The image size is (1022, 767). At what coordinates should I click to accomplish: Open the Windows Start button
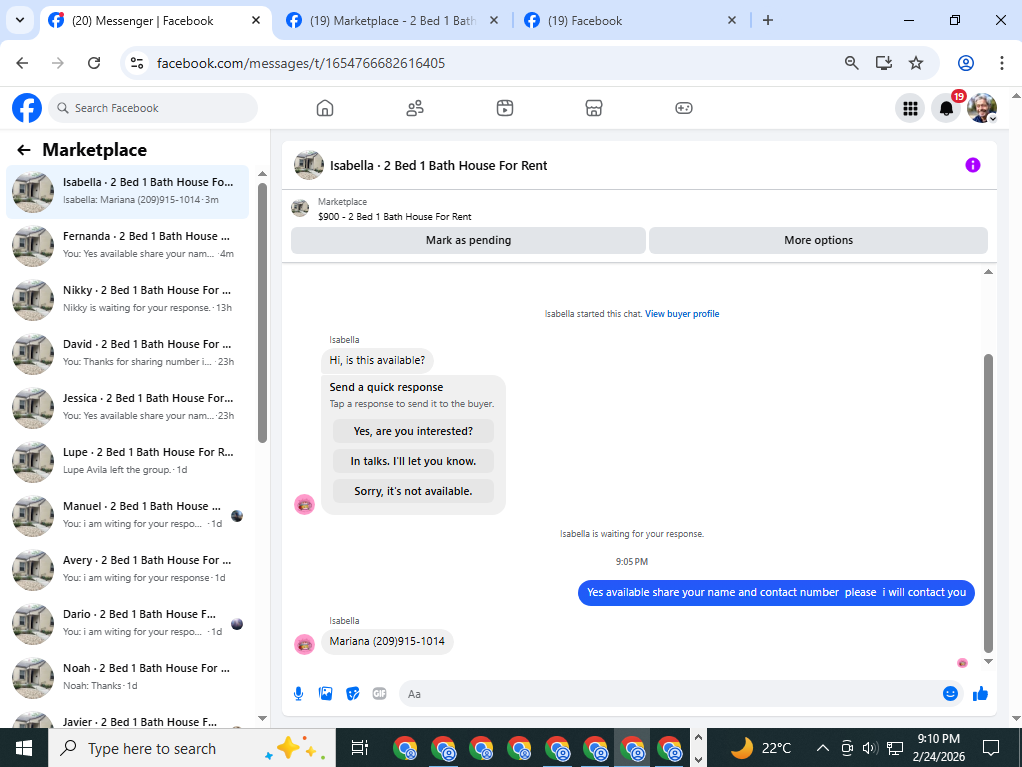23,748
